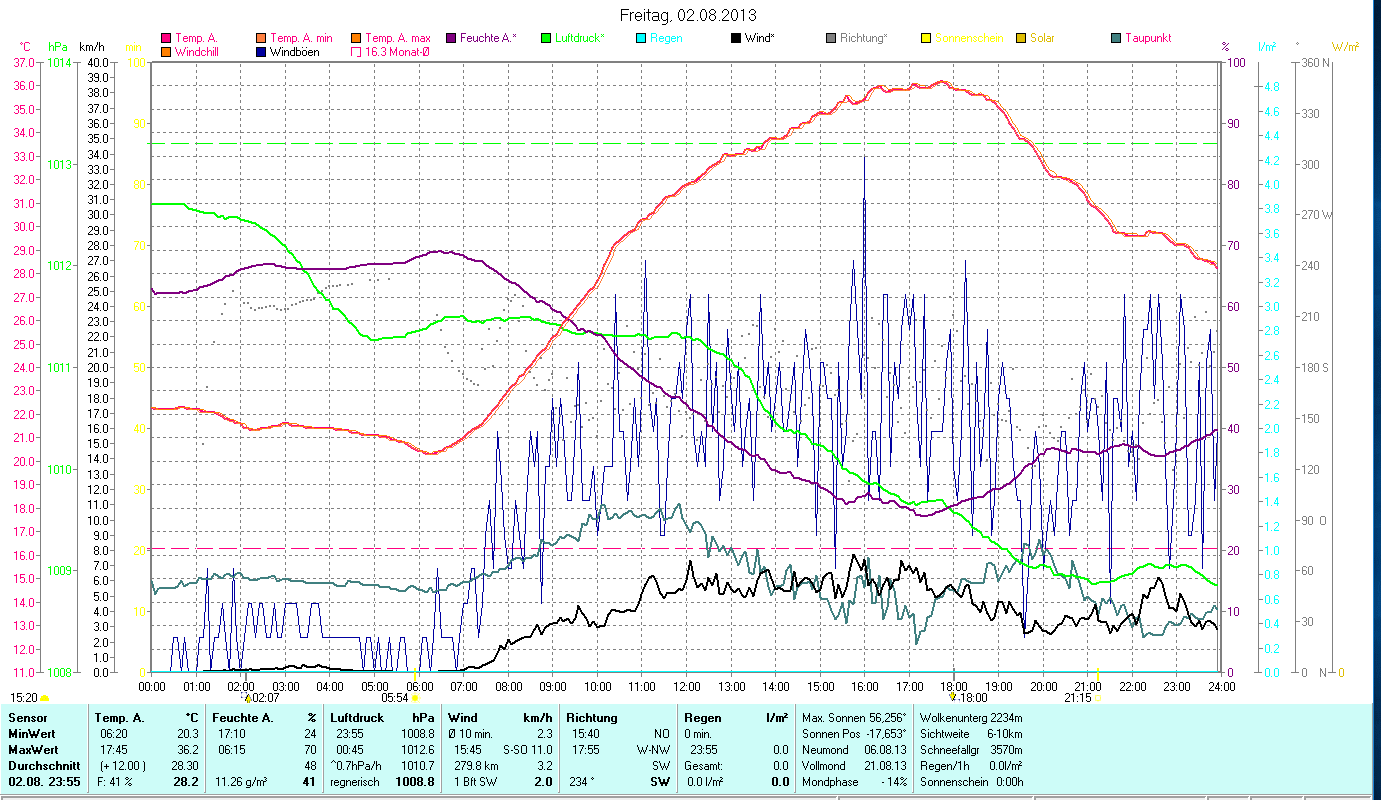The width and height of the screenshot is (1381, 800).
Task: Select the purple Feuchte A.* legend swatch
Action: pos(451,38)
